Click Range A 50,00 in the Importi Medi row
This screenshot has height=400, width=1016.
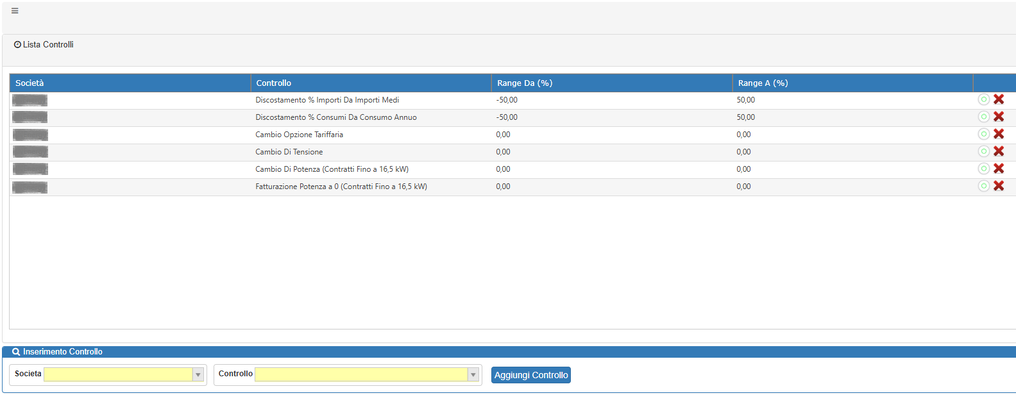tap(746, 100)
